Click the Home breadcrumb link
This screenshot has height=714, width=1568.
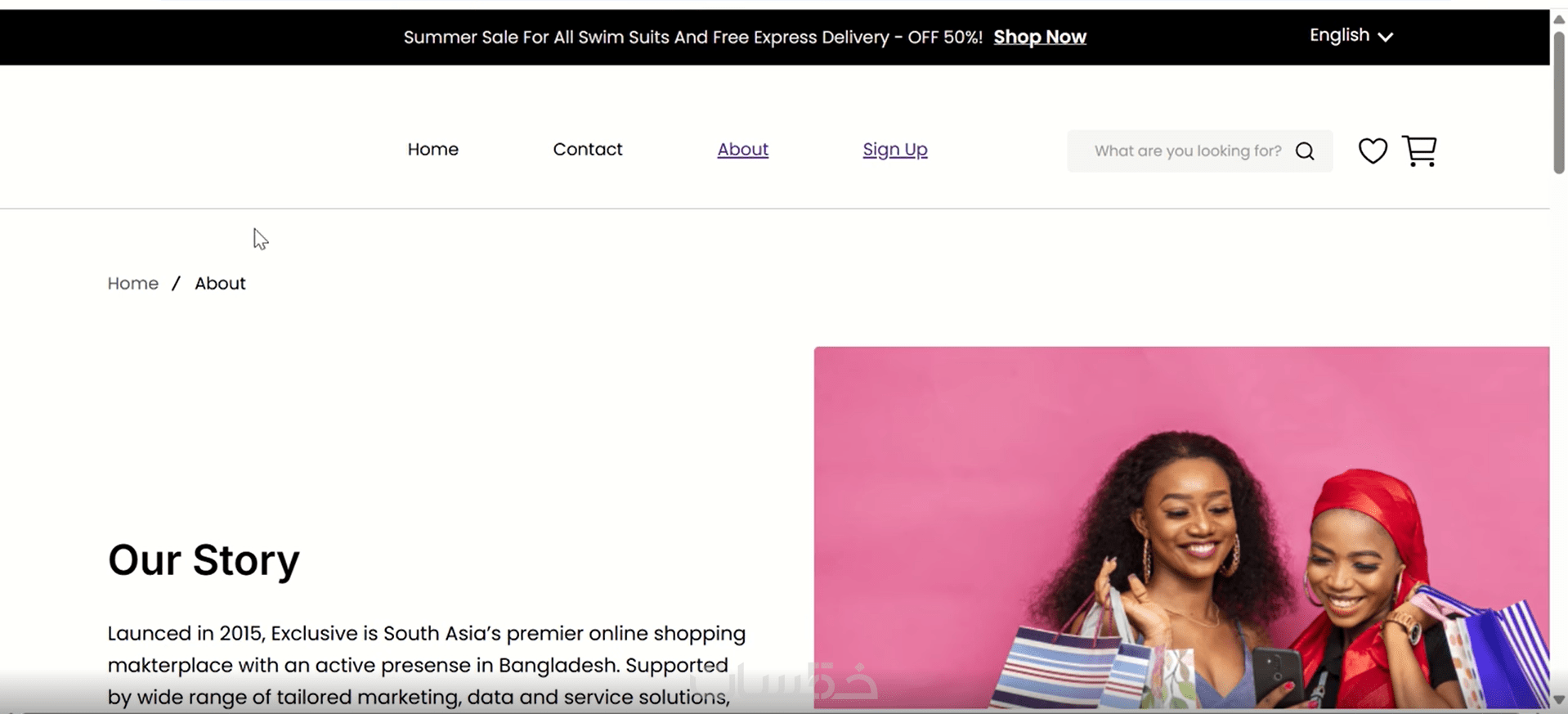tap(132, 284)
